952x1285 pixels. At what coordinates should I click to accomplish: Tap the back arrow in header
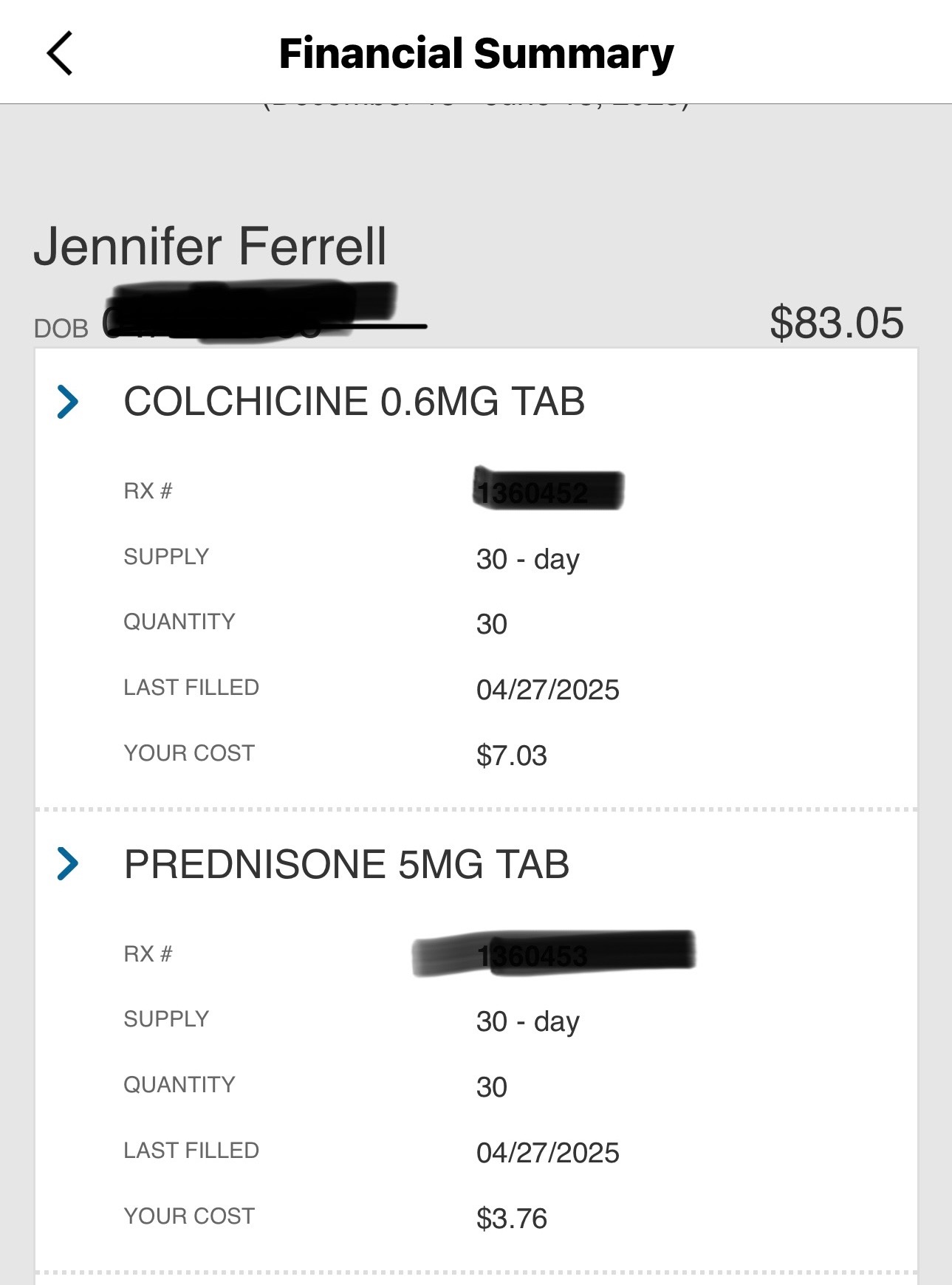(60, 53)
